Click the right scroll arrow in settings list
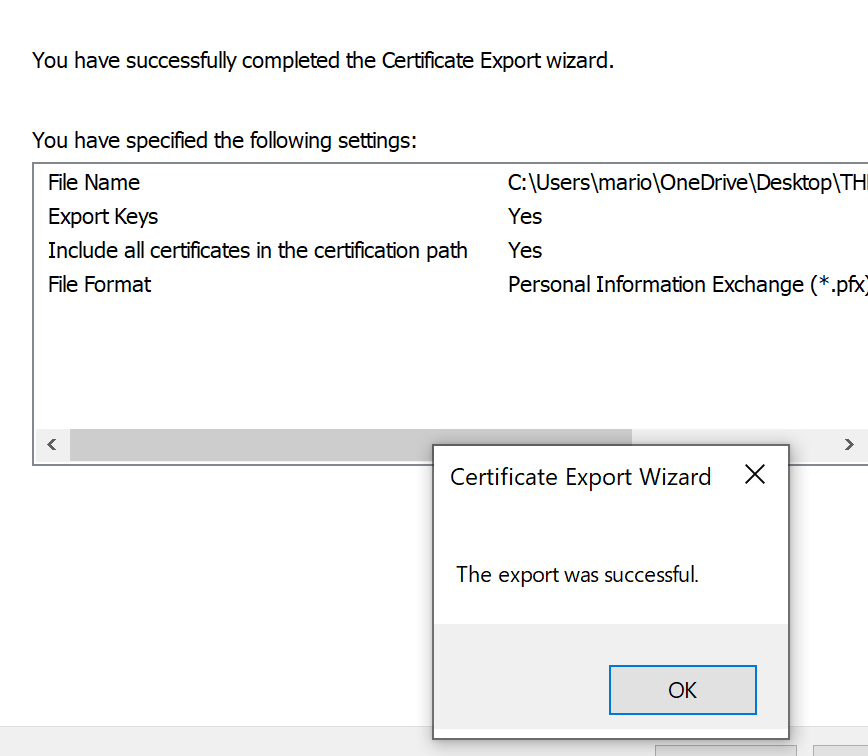868x756 pixels. point(848,445)
